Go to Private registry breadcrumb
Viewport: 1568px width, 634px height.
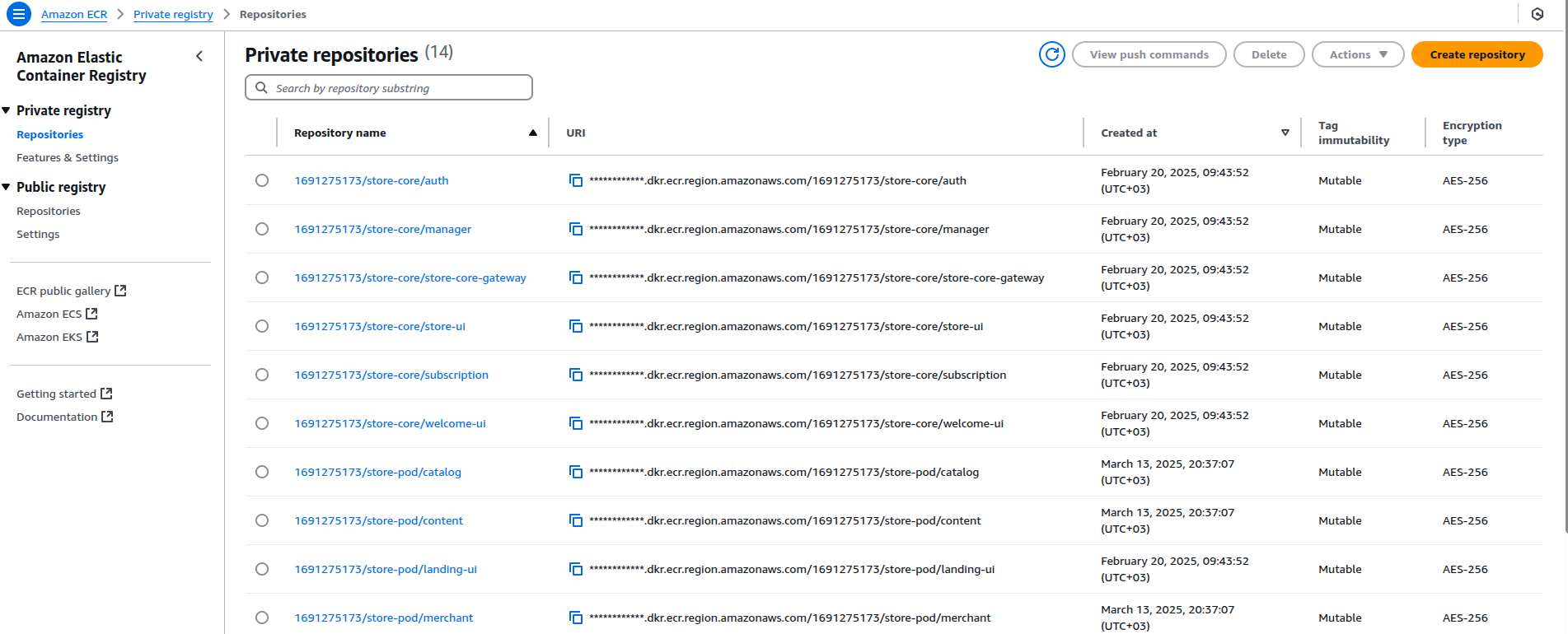coord(173,14)
